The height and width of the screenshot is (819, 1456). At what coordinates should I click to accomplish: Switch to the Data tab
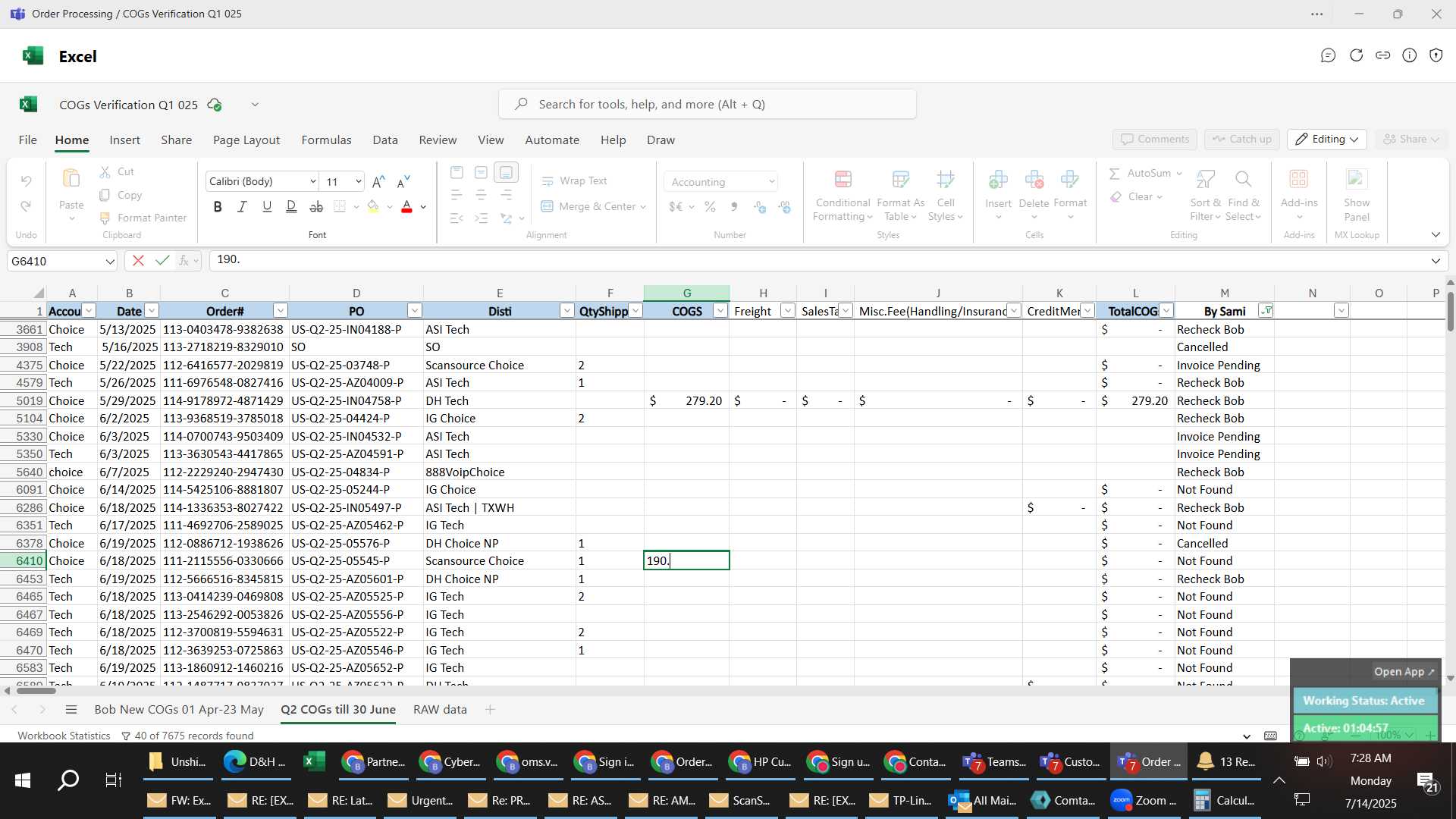385,140
